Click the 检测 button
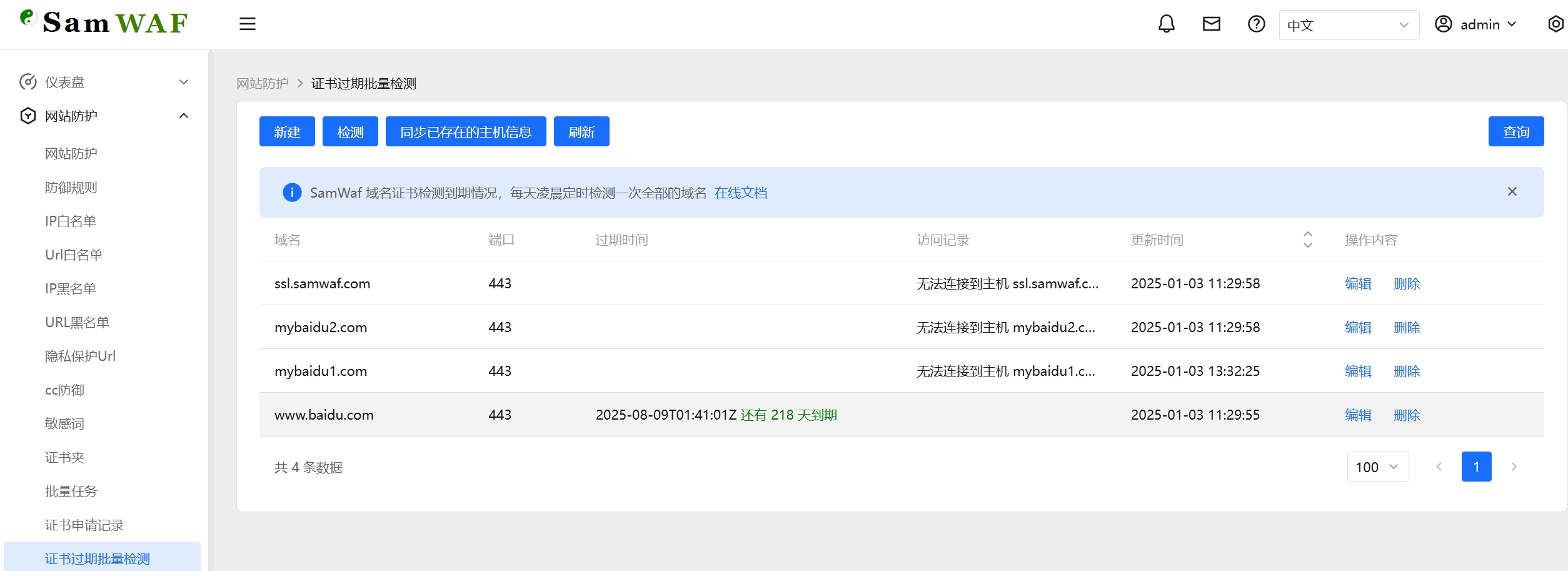Viewport: 1568px width, 571px height. [350, 131]
